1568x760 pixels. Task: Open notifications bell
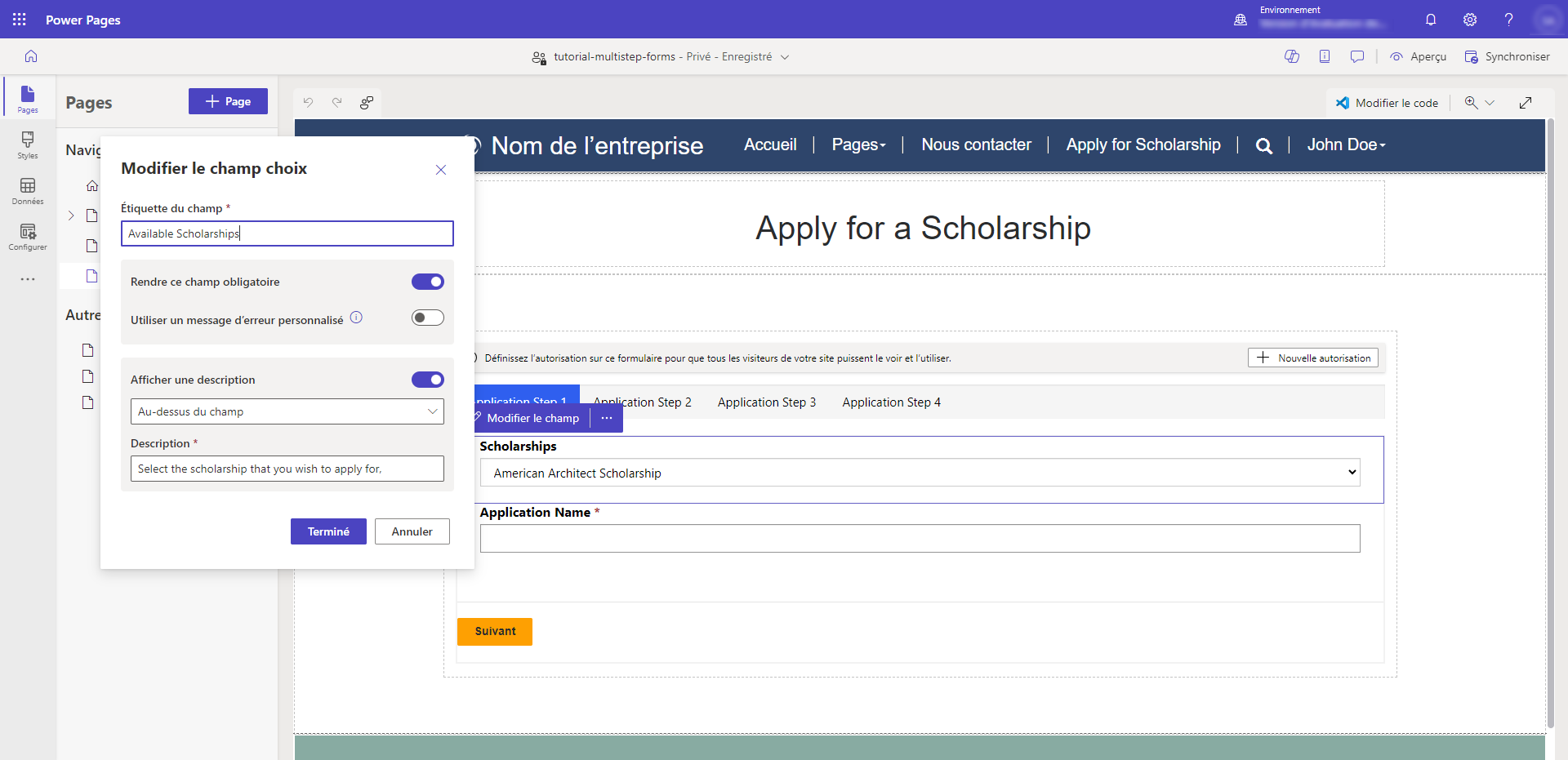(x=1431, y=20)
